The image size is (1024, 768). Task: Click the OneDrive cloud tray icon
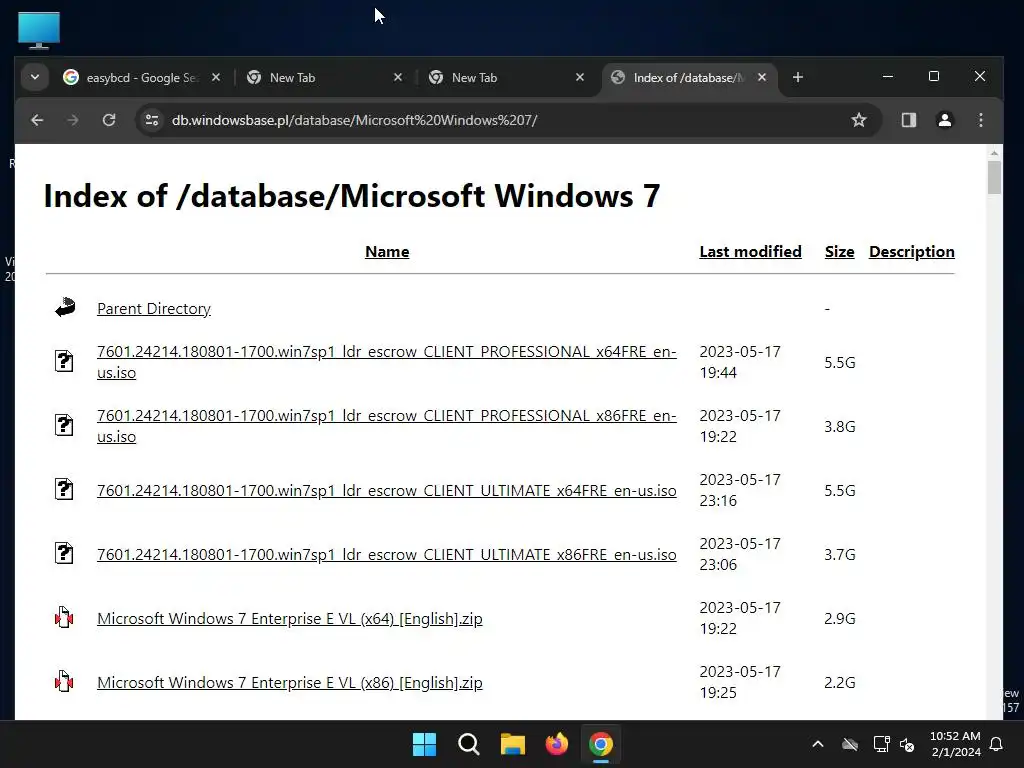[850, 744]
